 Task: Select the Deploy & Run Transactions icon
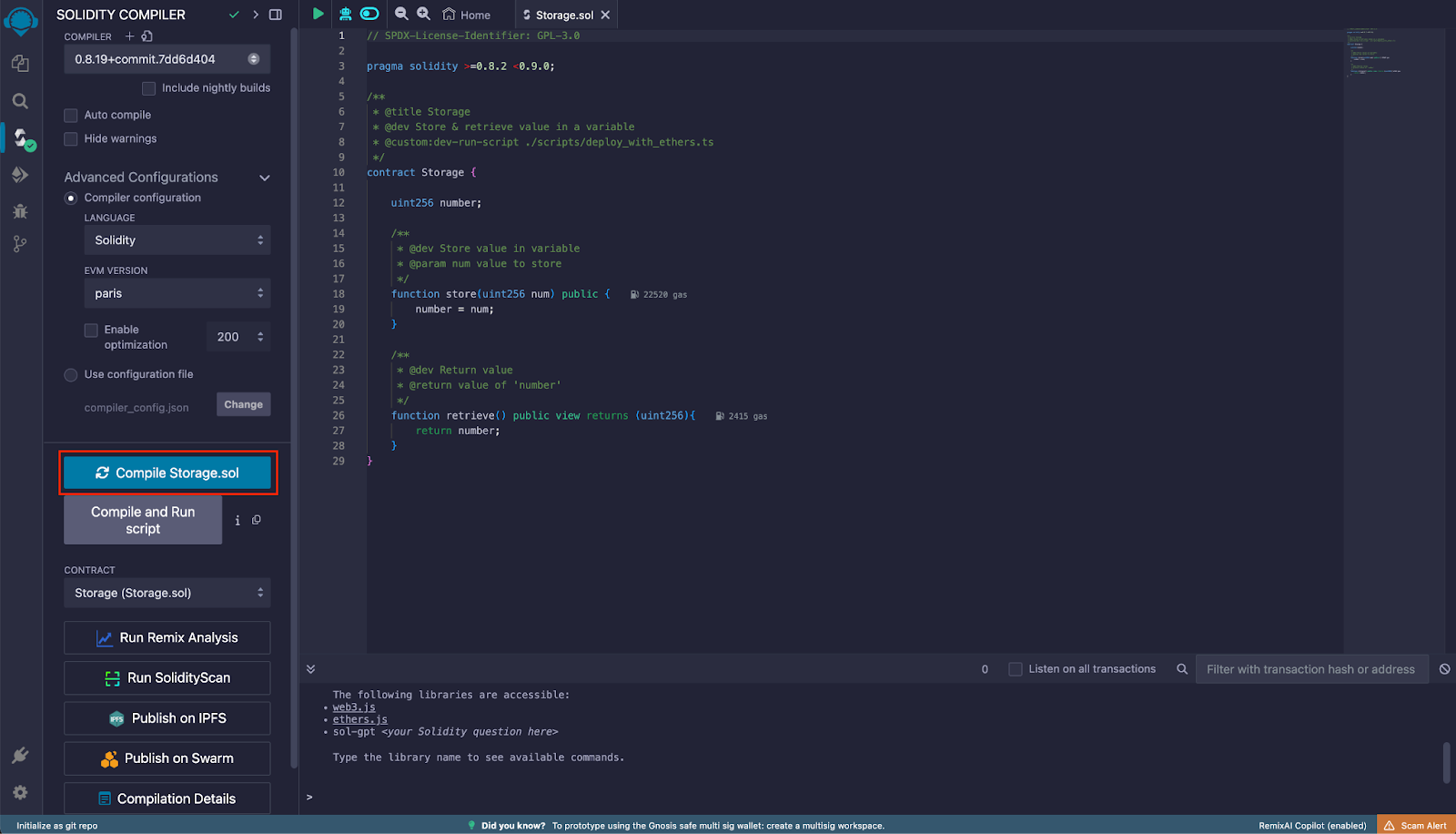[20, 175]
